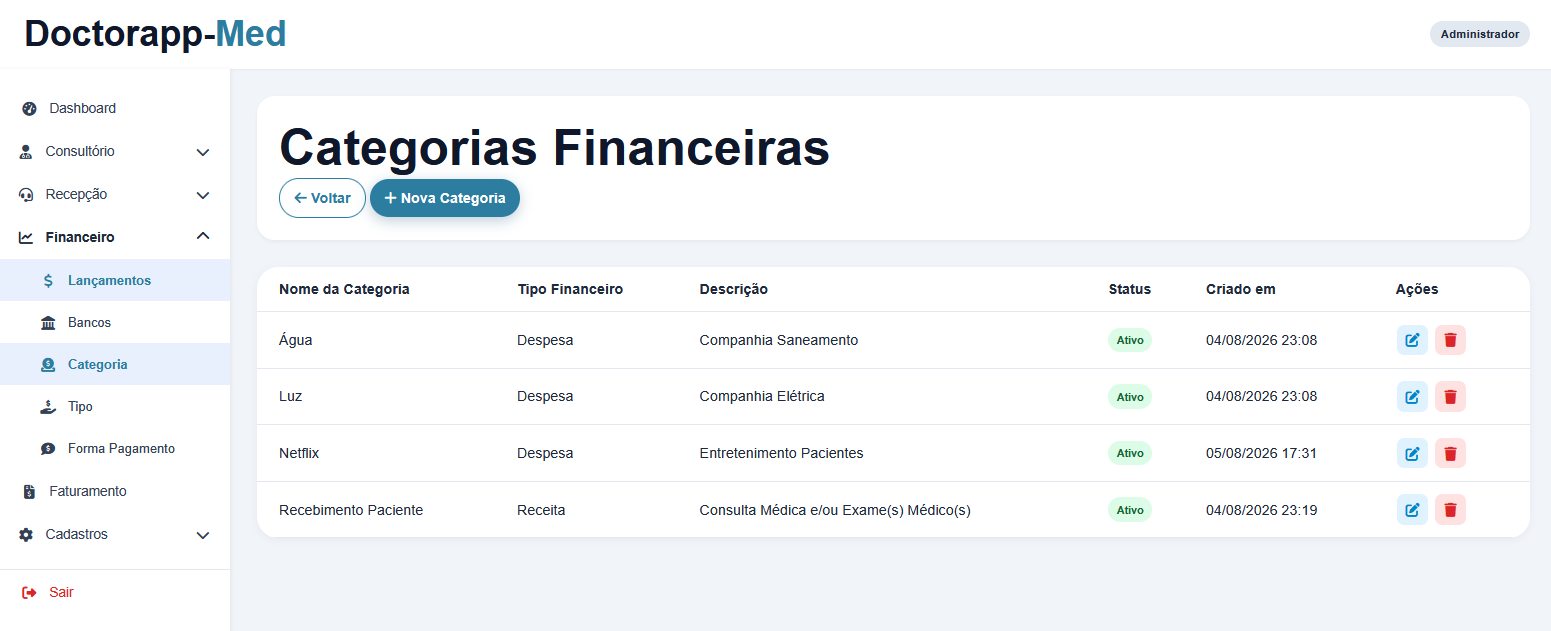
Task: Click the Nome da Categoria column header
Action: (x=344, y=289)
